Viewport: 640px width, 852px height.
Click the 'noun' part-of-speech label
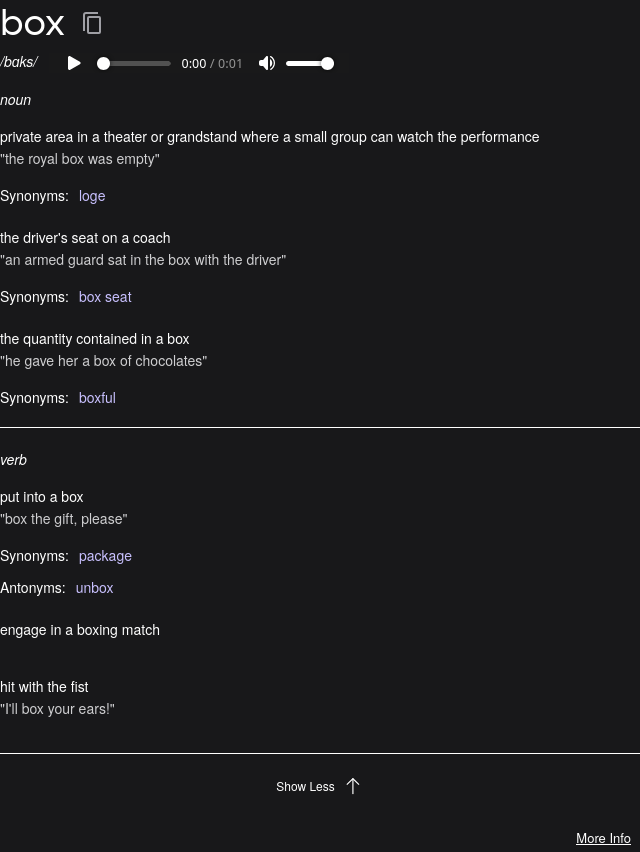(x=16, y=100)
